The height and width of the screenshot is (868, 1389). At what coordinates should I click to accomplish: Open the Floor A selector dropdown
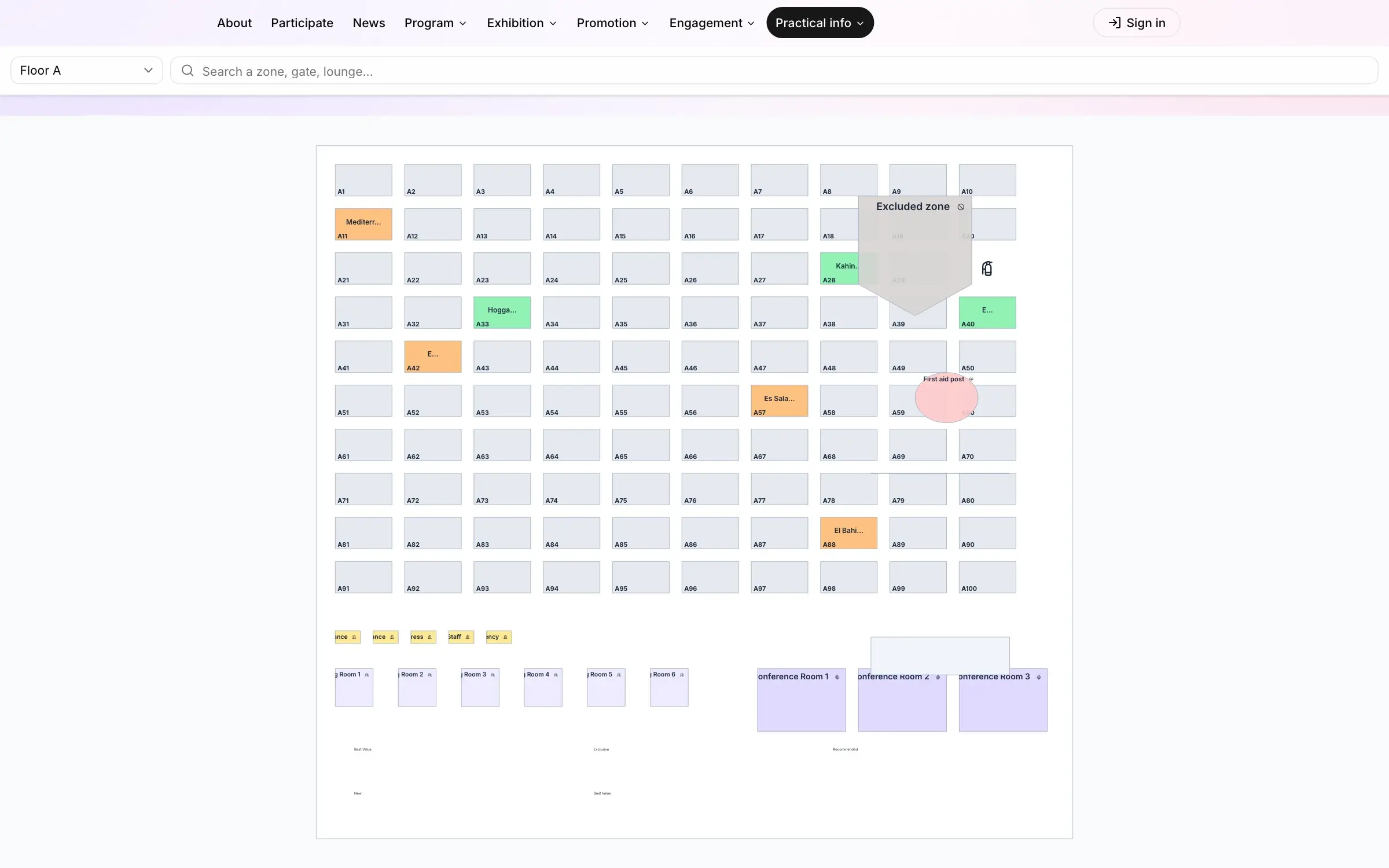pyautogui.click(x=87, y=71)
